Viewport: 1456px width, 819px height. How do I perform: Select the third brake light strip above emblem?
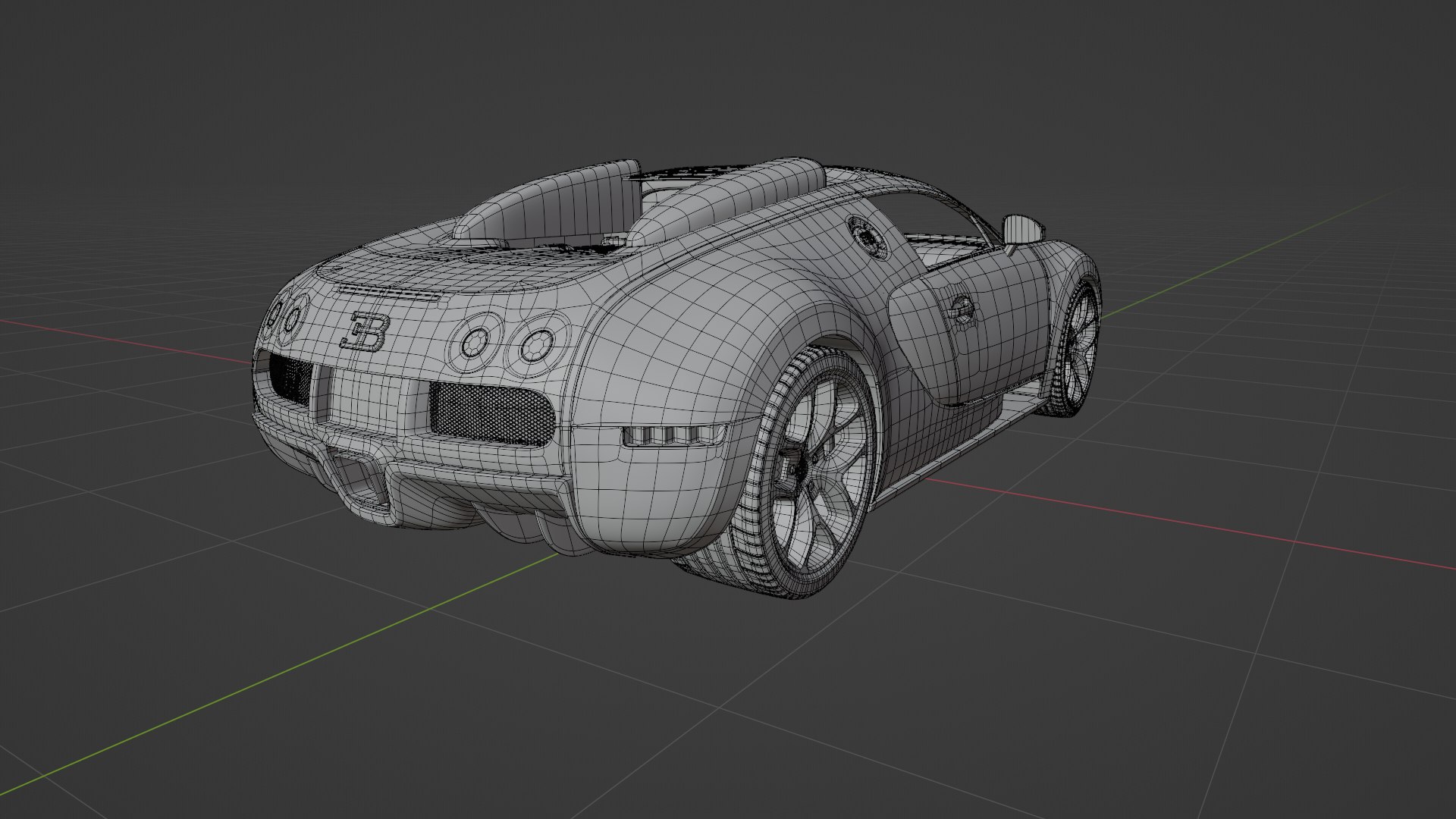pos(388,293)
